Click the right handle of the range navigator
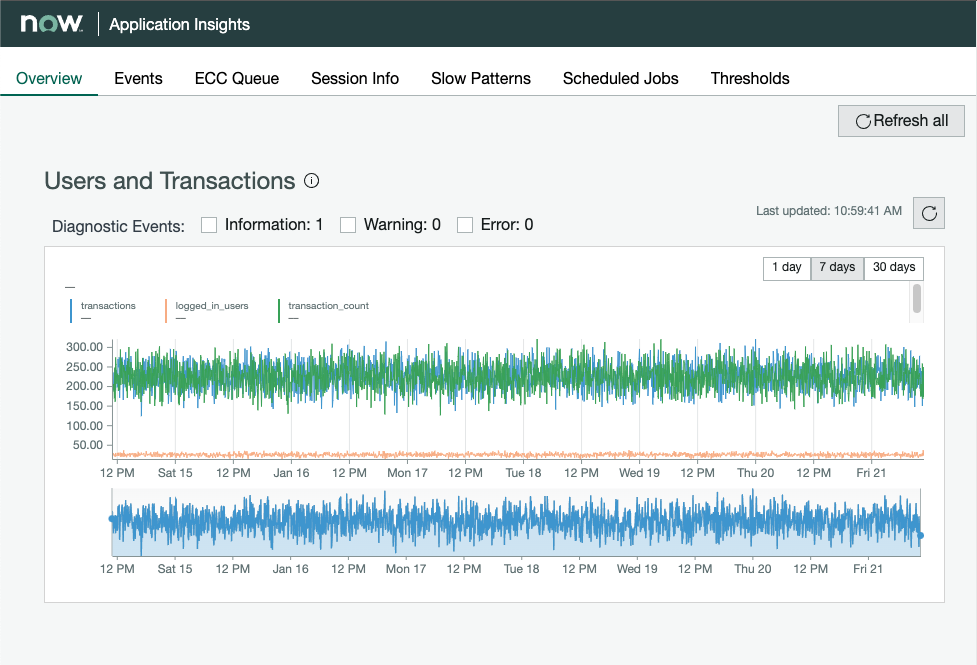This screenshot has width=977, height=665. pyautogui.click(x=921, y=535)
